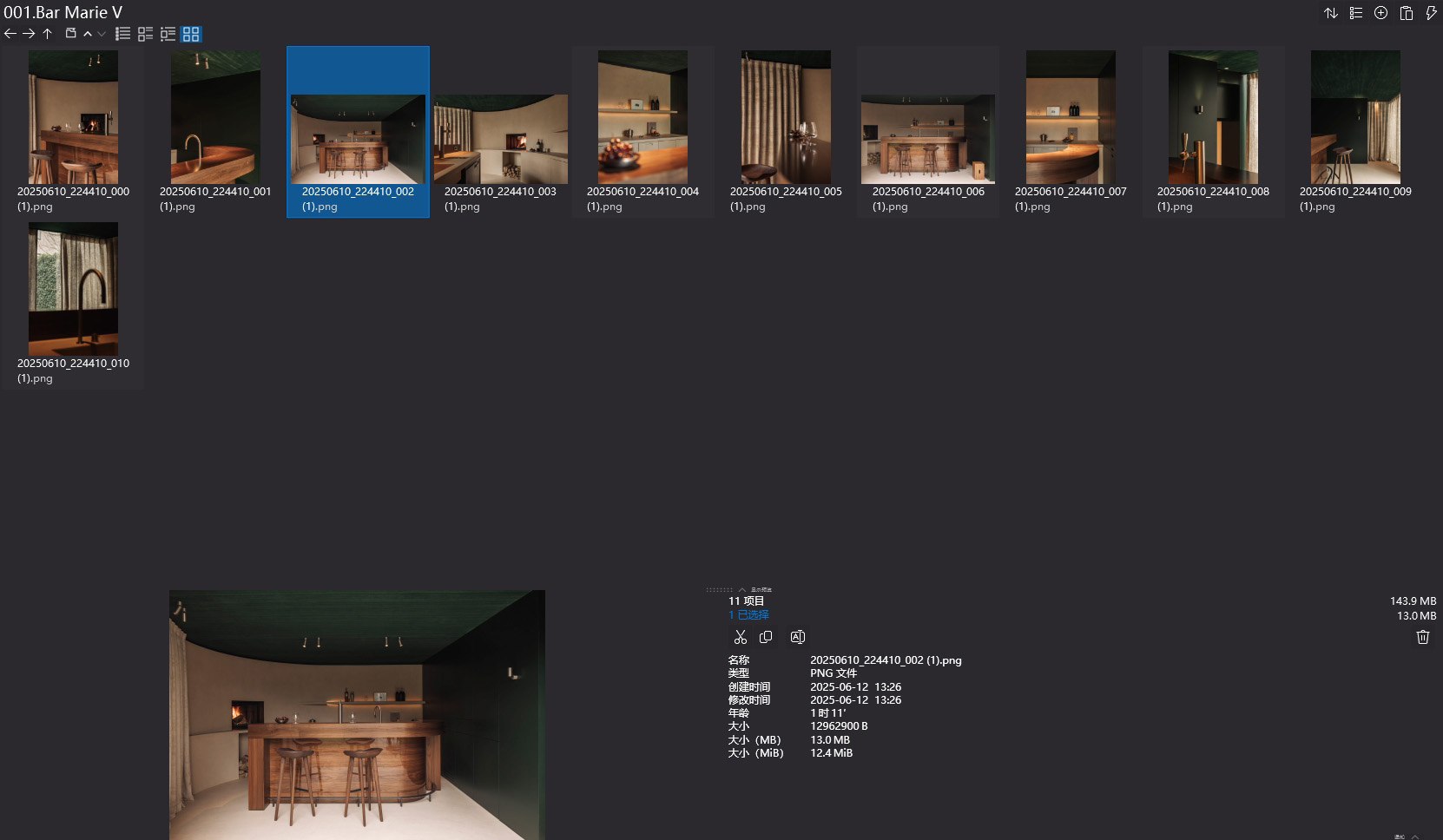Go back using the left arrow button
This screenshot has width=1443, height=840.
coord(10,34)
